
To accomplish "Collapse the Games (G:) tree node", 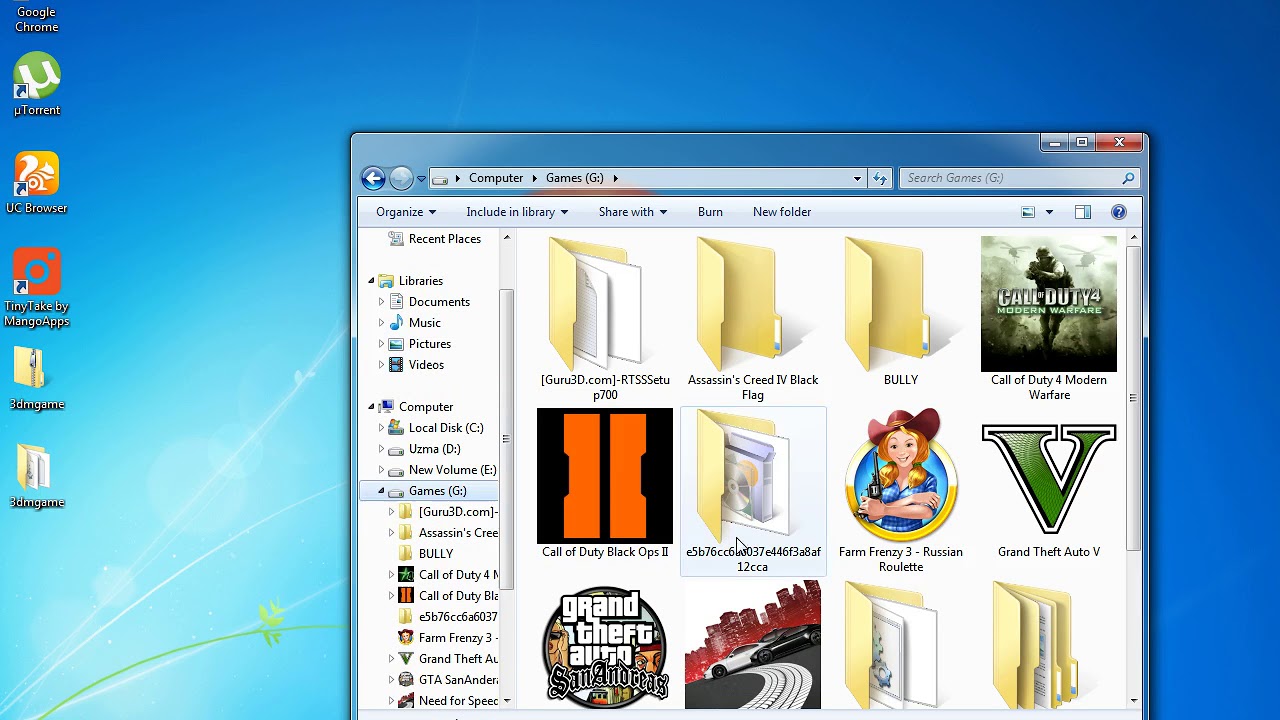I will (x=381, y=491).
